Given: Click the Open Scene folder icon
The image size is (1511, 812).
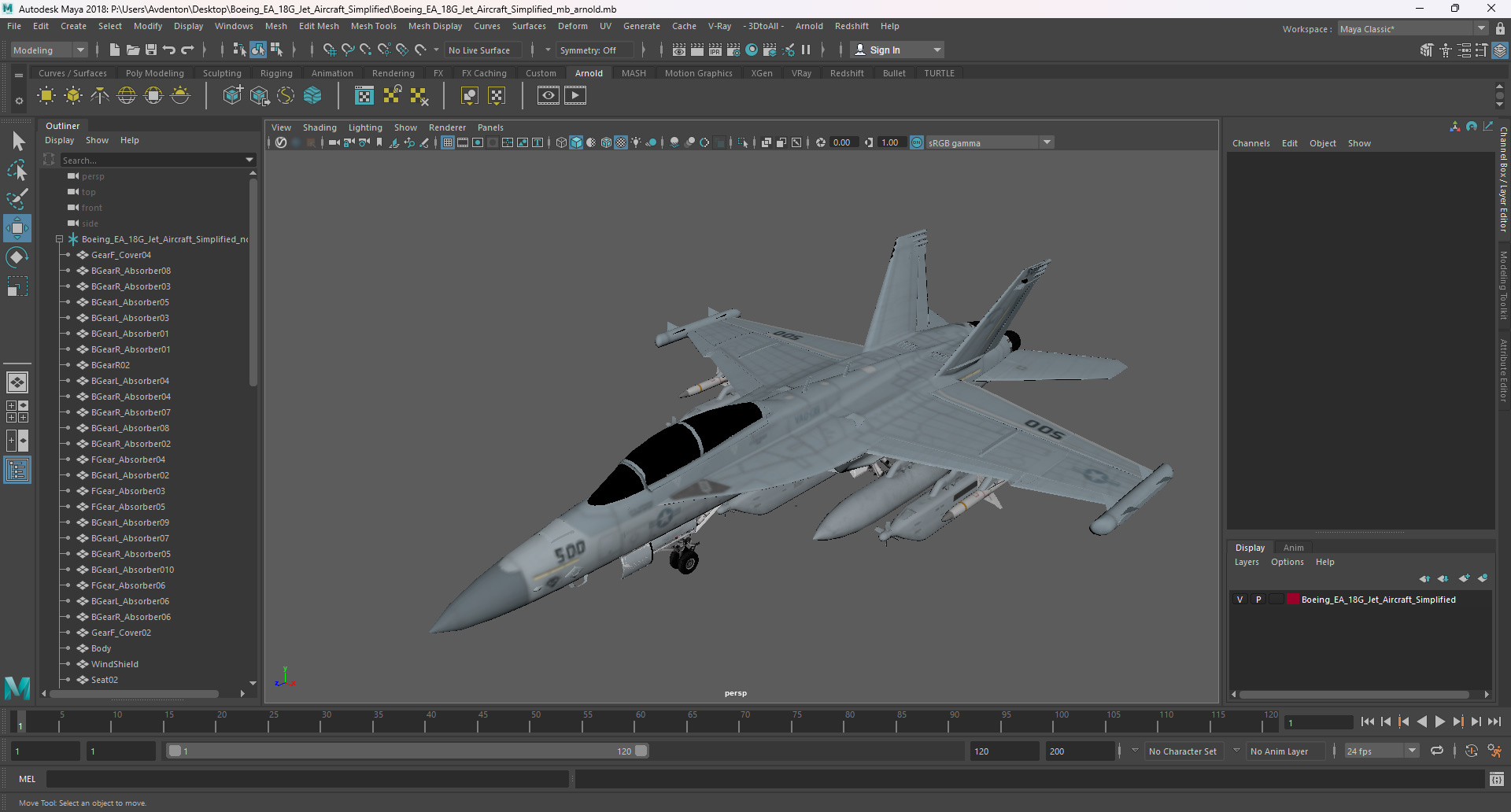Looking at the screenshot, I should tap(133, 50).
